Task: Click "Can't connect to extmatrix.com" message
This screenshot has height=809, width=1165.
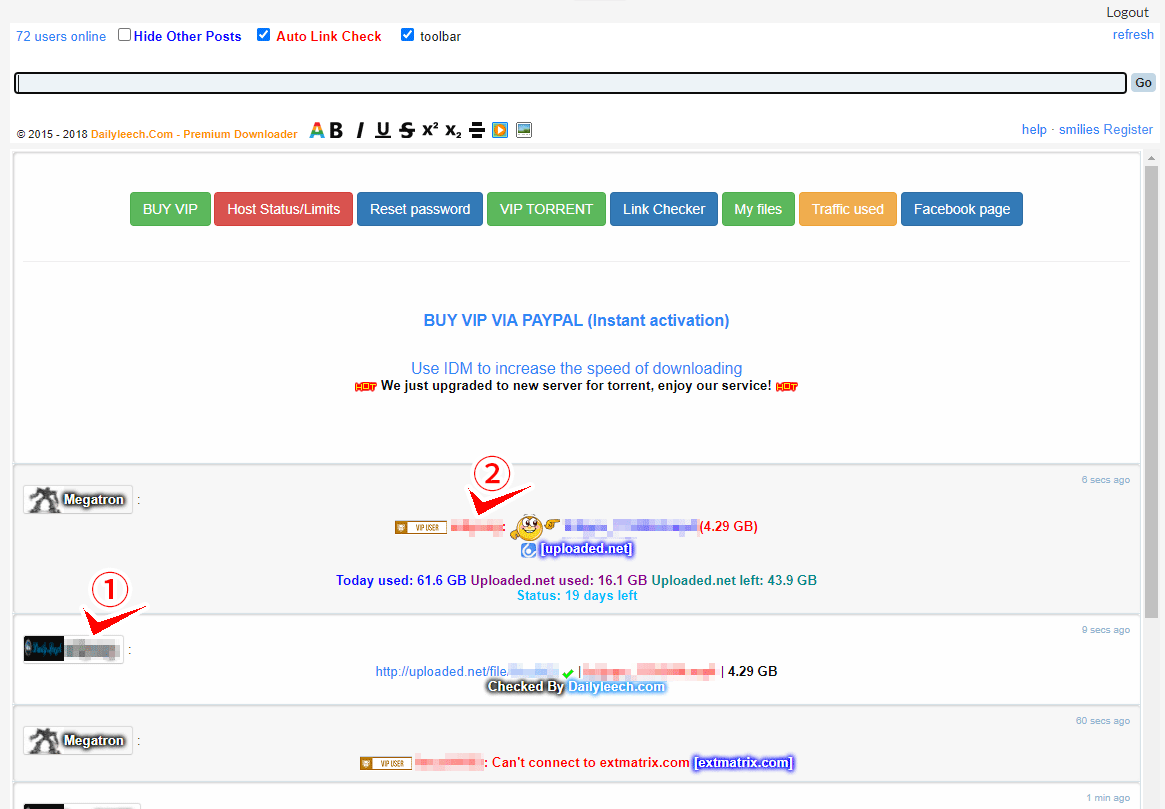Action: click(x=591, y=763)
